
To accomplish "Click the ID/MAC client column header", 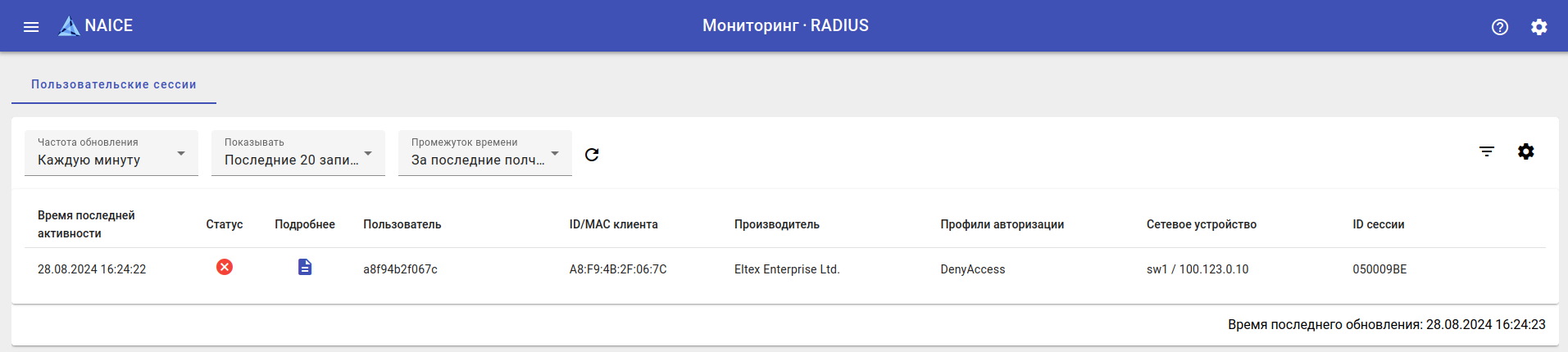I will (613, 224).
